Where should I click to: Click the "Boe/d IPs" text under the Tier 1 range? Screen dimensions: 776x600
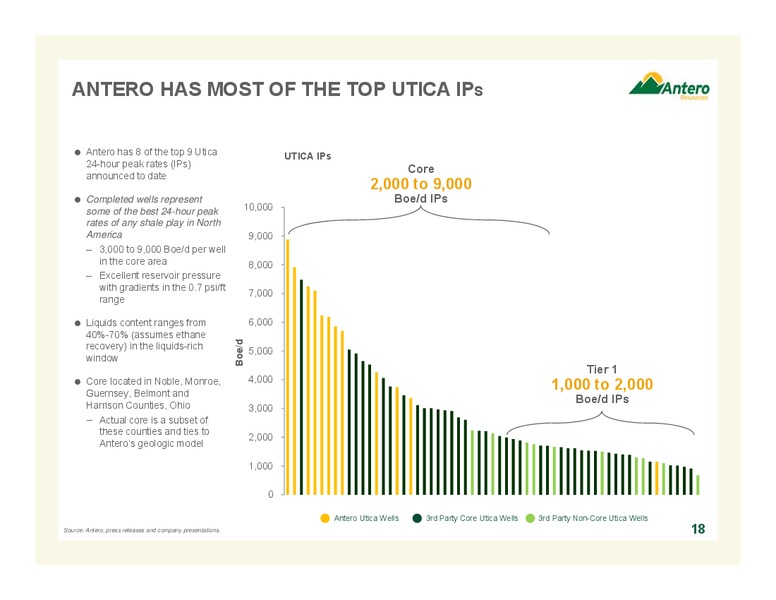tap(602, 399)
